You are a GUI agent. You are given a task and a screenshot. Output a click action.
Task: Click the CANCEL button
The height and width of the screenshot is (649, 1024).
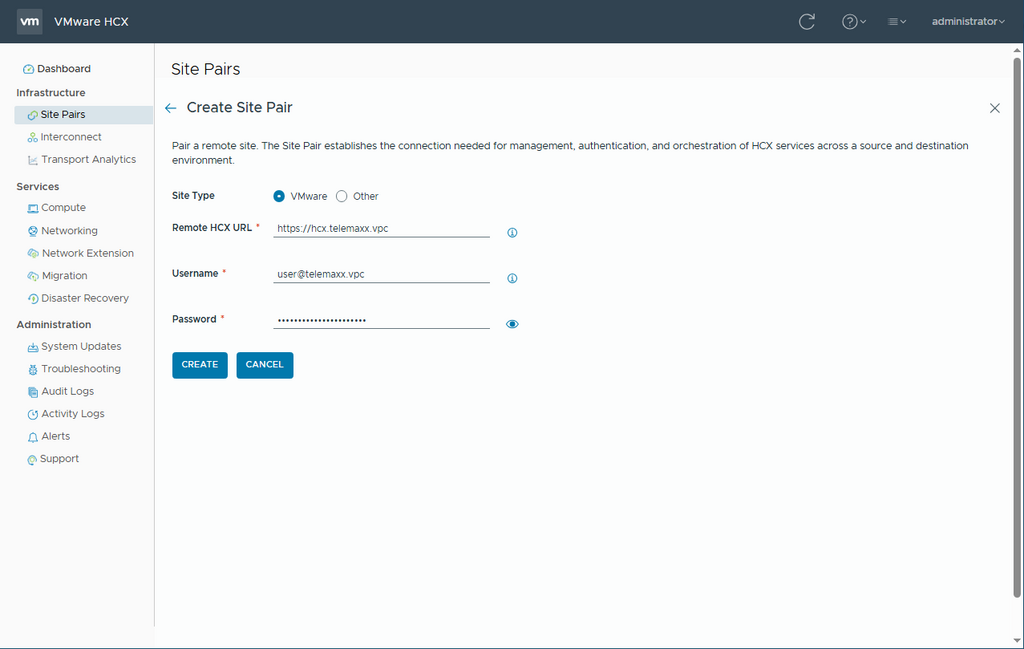click(x=265, y=365)
